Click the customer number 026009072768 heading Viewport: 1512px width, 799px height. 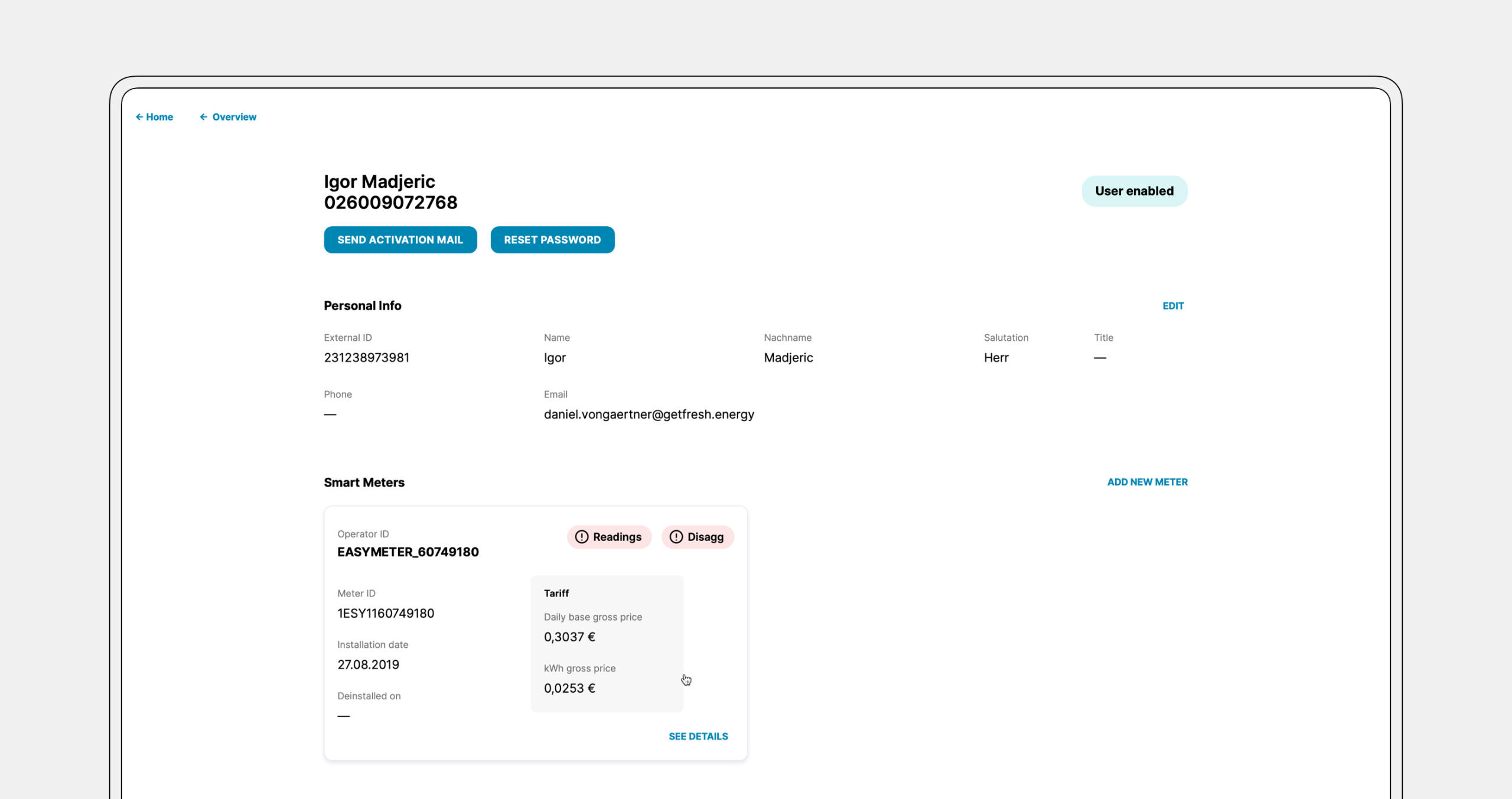pyautogui.click(x=390, y=203)
